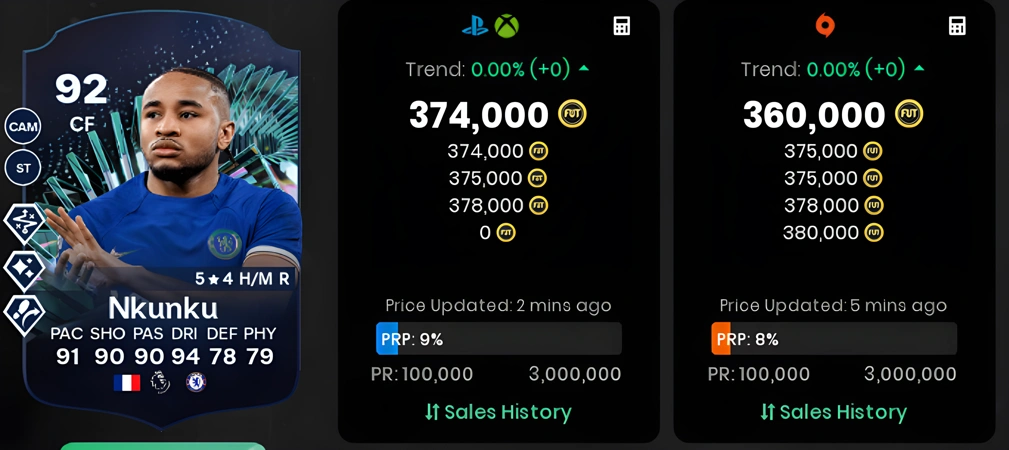Click the PlayStation platform icon
Viewport: 1009px width, 450px height.
point(475,26)
